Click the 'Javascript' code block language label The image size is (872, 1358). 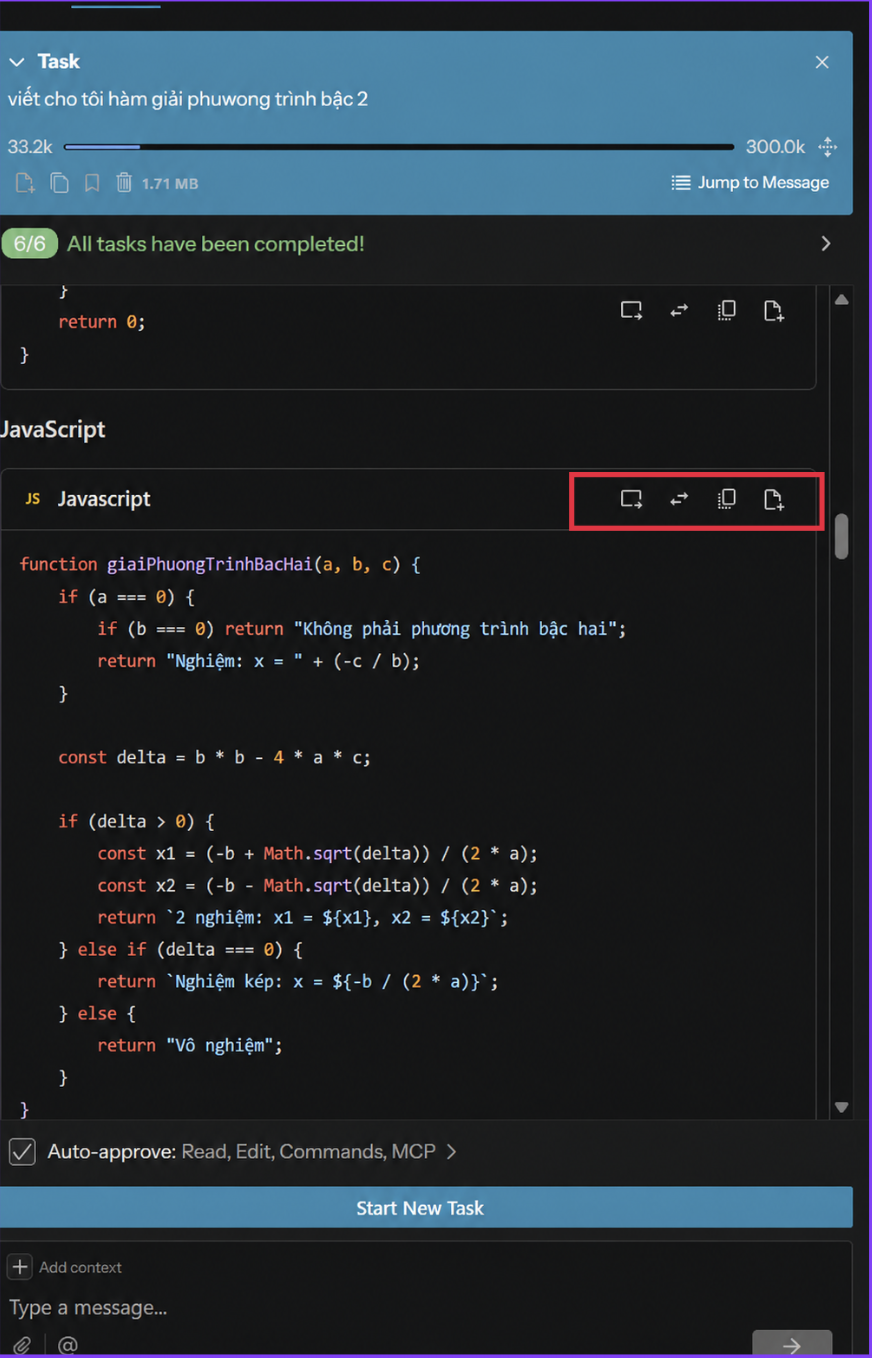[104, 499]
